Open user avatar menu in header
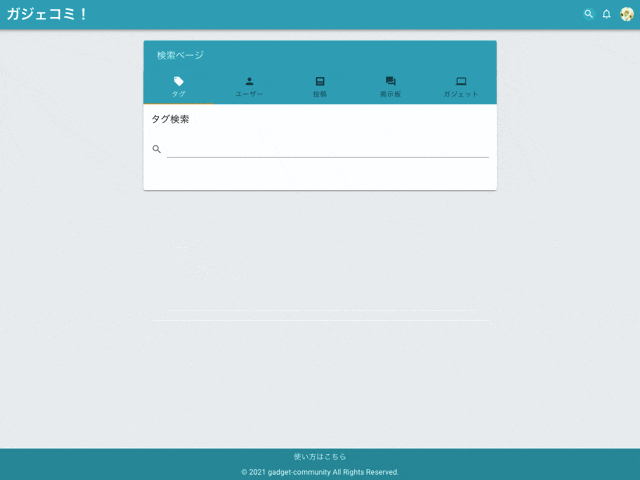 click(627, 14)
